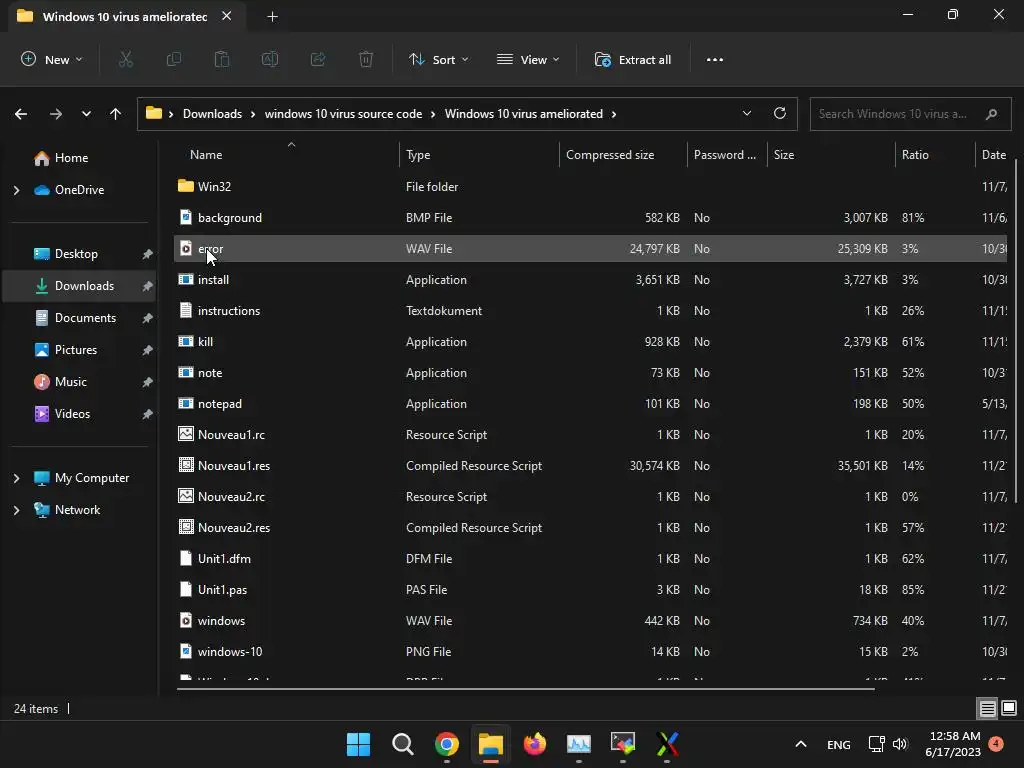
Task: Click the speaker volume tray icon
Action: [900, 744]
